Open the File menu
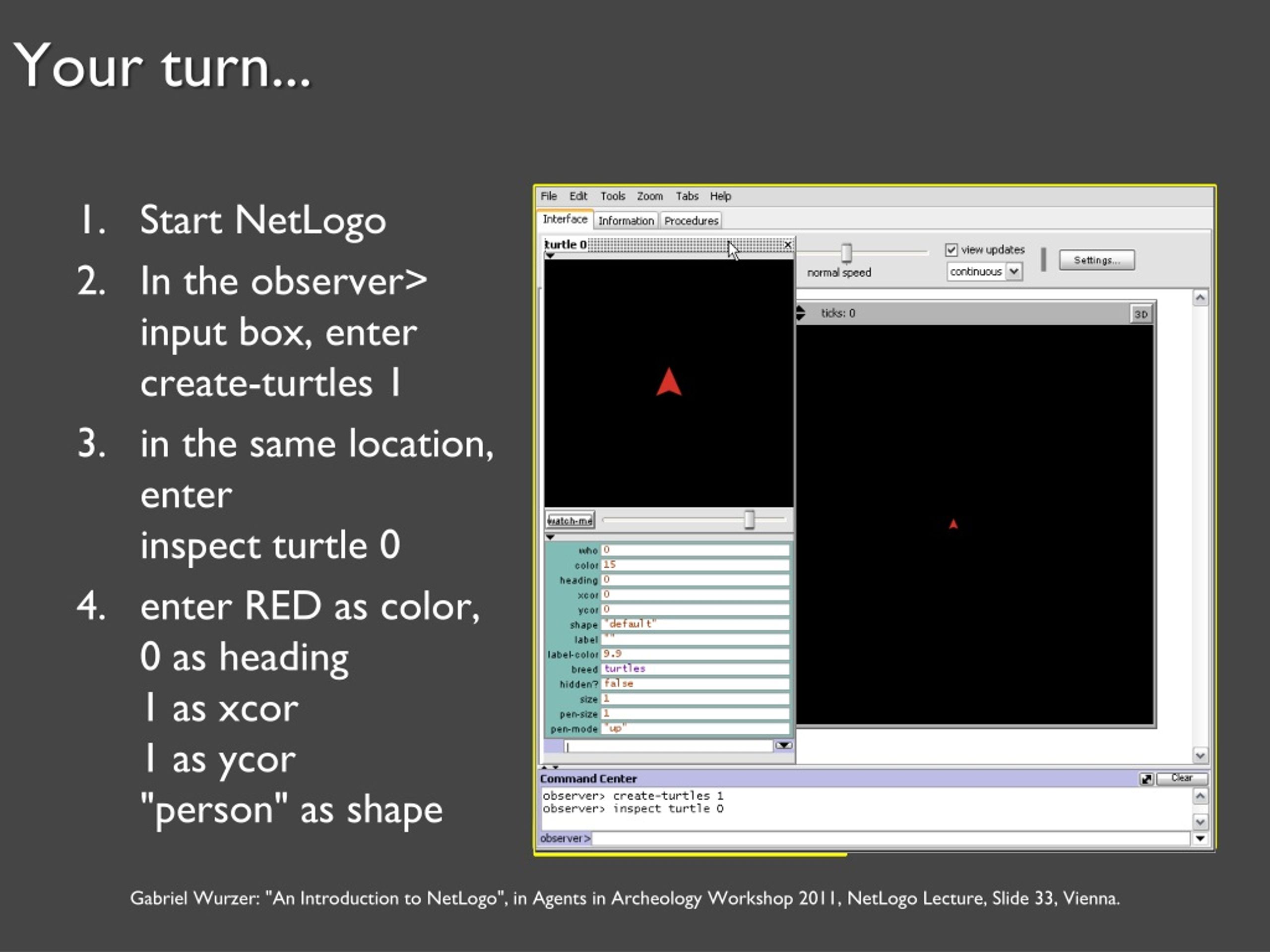 (x=549, y=196)
